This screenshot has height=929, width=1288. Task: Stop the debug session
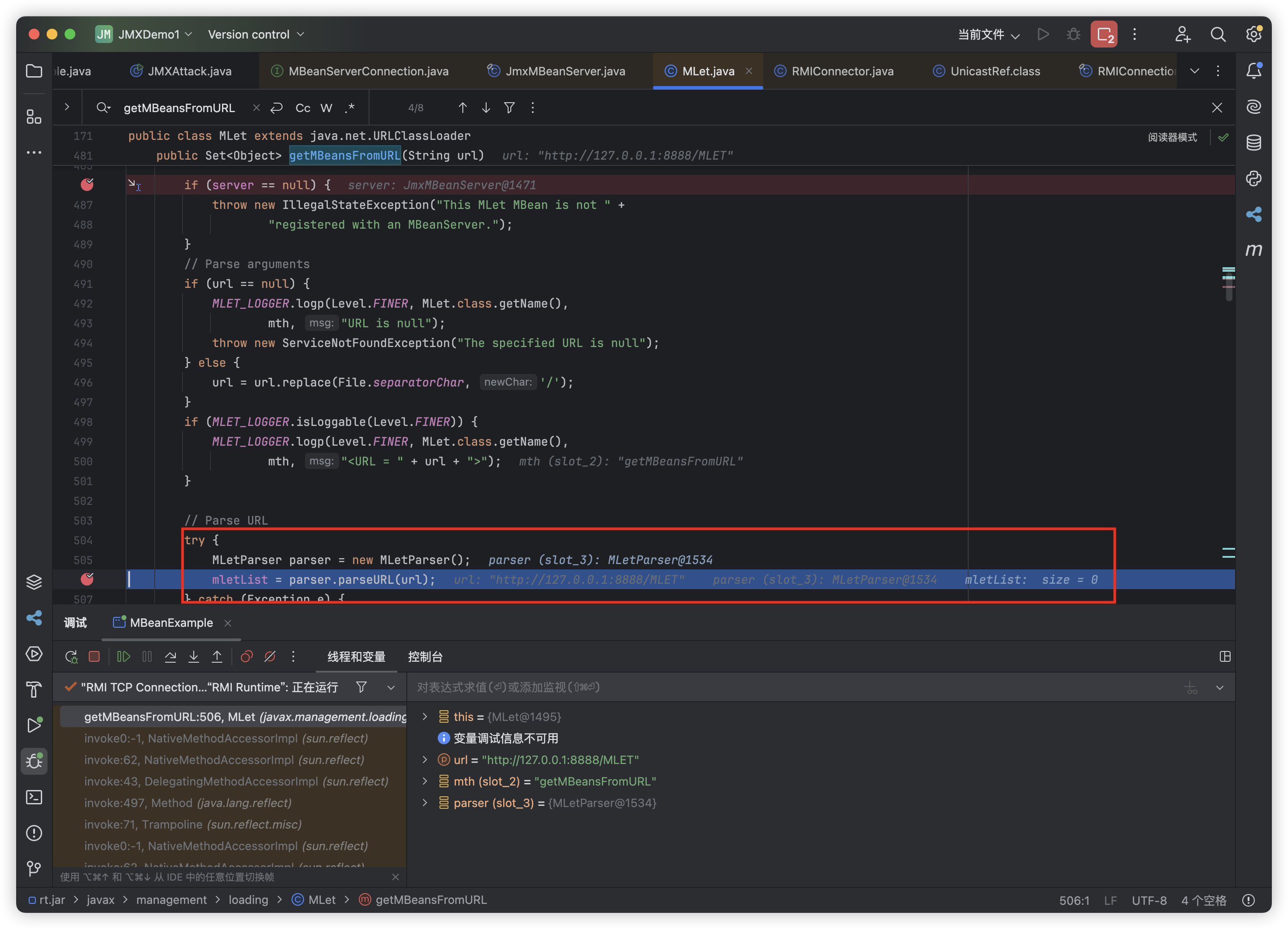coord(94,657)
